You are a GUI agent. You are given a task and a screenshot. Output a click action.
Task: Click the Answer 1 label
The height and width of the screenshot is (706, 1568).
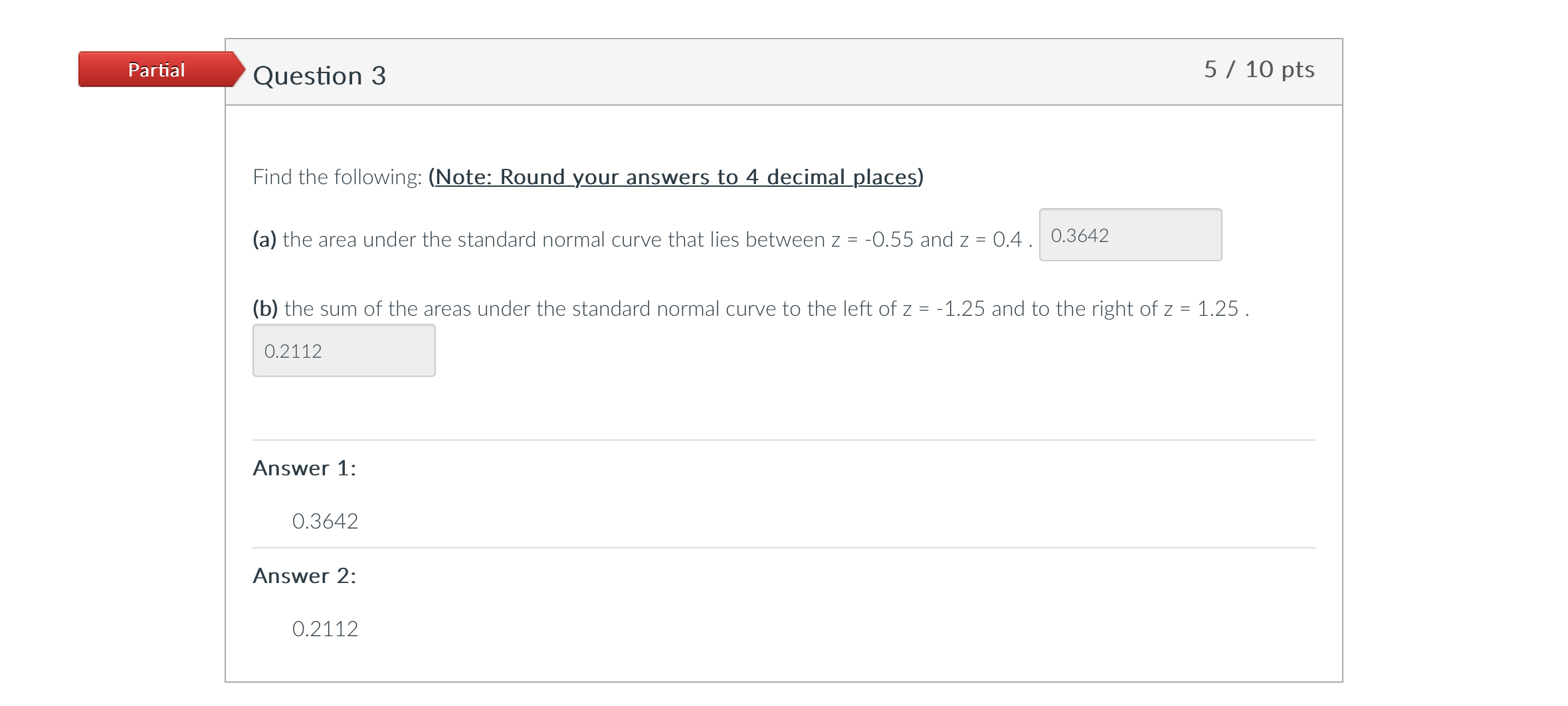(304, 468)
